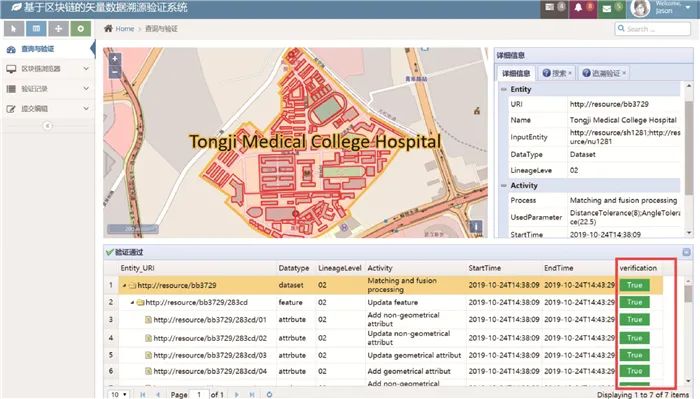This screenshot has height=399, width=700.
Task: Click the page number input field
Action: 199,395
